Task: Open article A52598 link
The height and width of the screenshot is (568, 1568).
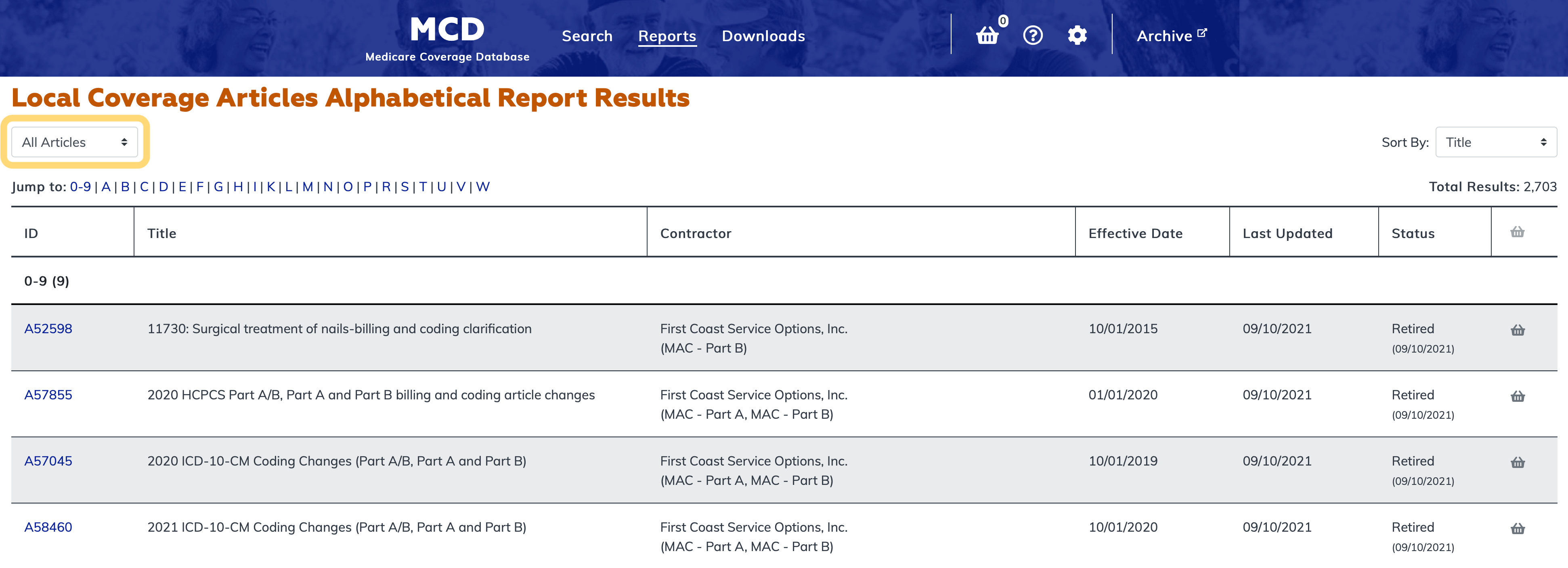Action: pos(48,329)
